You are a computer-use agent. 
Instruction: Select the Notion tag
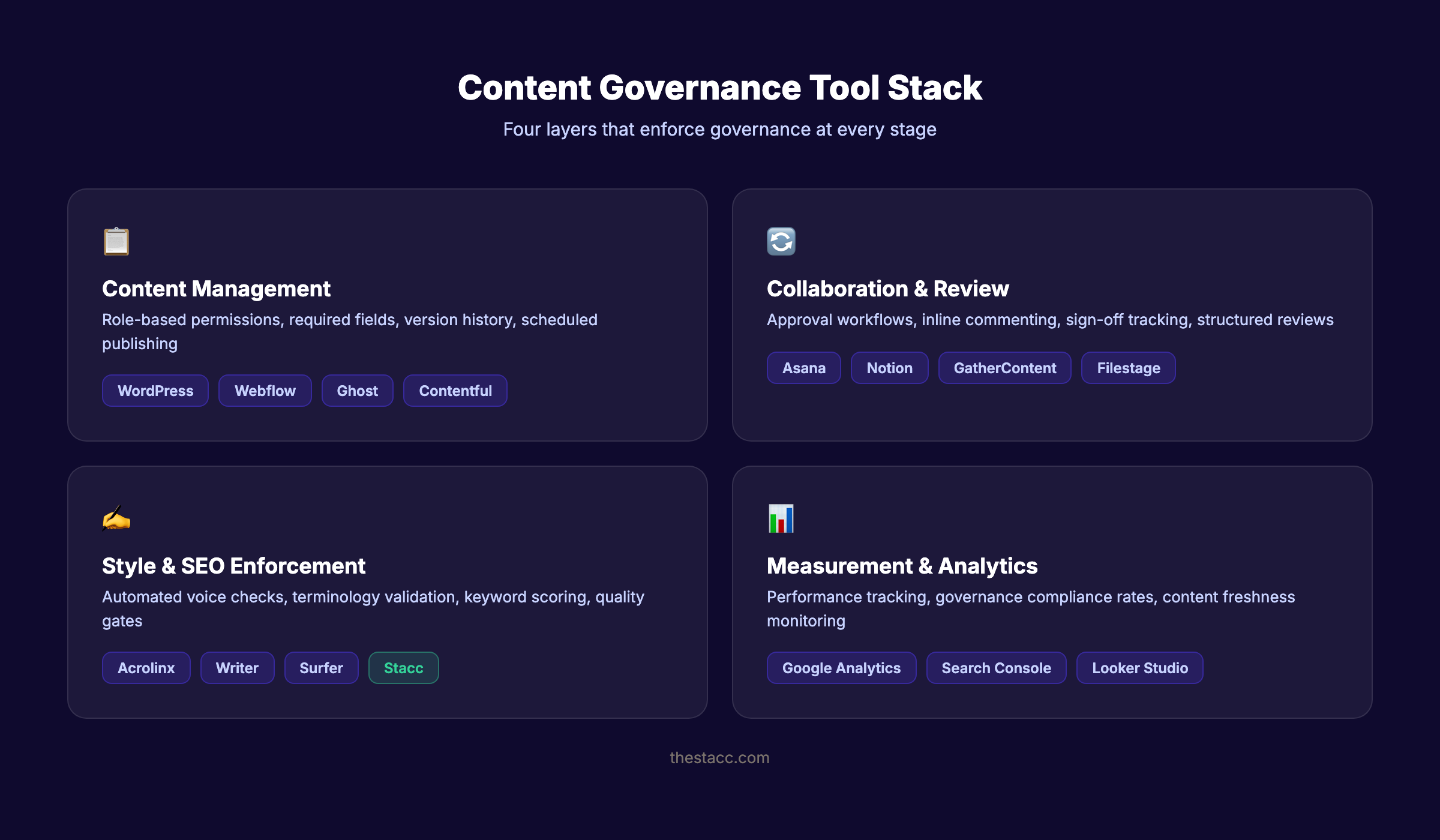[x=889, y=368]
